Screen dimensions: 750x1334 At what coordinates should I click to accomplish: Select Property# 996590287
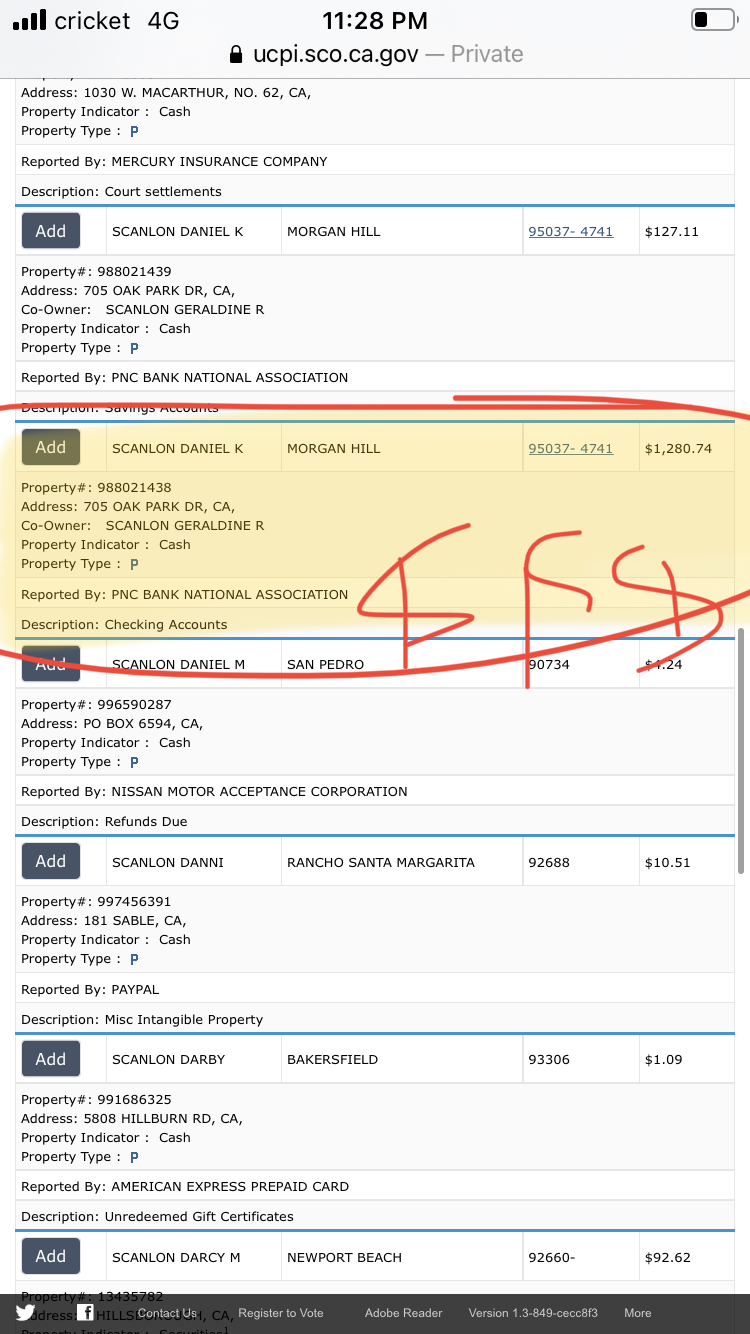[96, 704]
